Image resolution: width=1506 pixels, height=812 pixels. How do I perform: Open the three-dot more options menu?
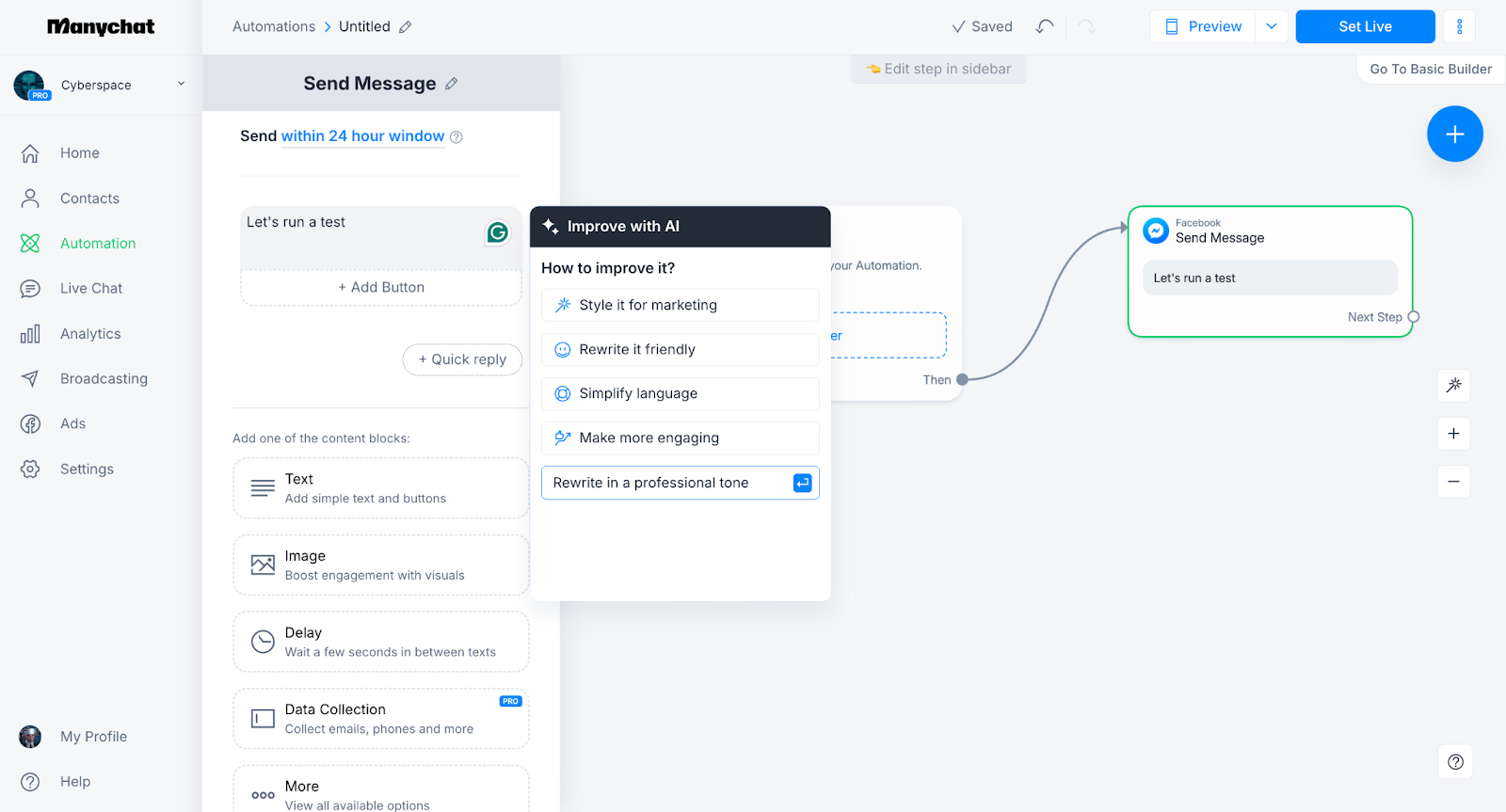tap(1459, 26)
